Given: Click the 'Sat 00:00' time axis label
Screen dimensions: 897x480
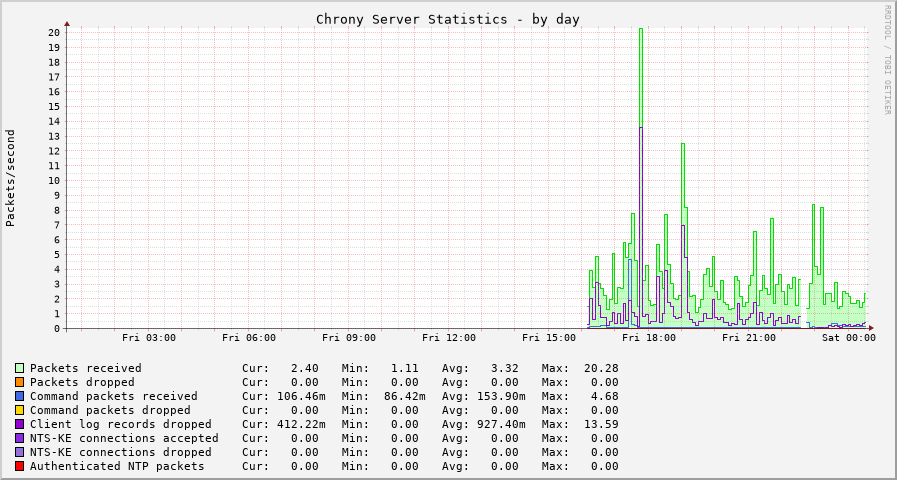Looking at the screenshot, I should (x=849, y=338).
